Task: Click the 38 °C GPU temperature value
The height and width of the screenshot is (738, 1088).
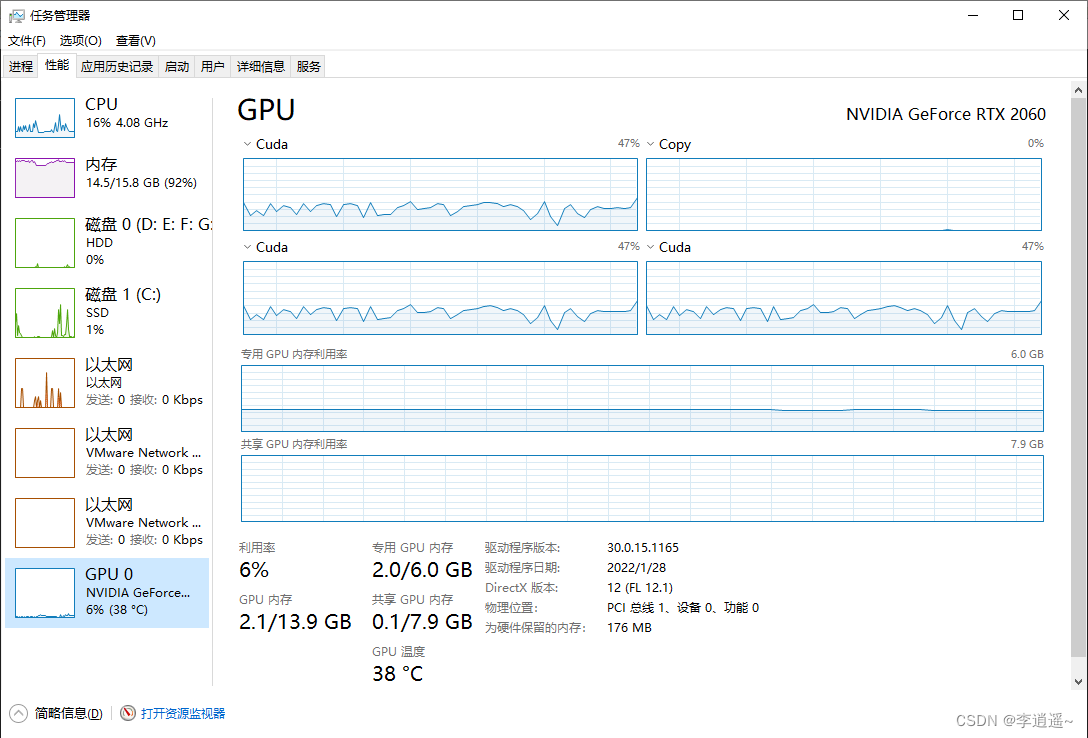Action: [397, 673]
